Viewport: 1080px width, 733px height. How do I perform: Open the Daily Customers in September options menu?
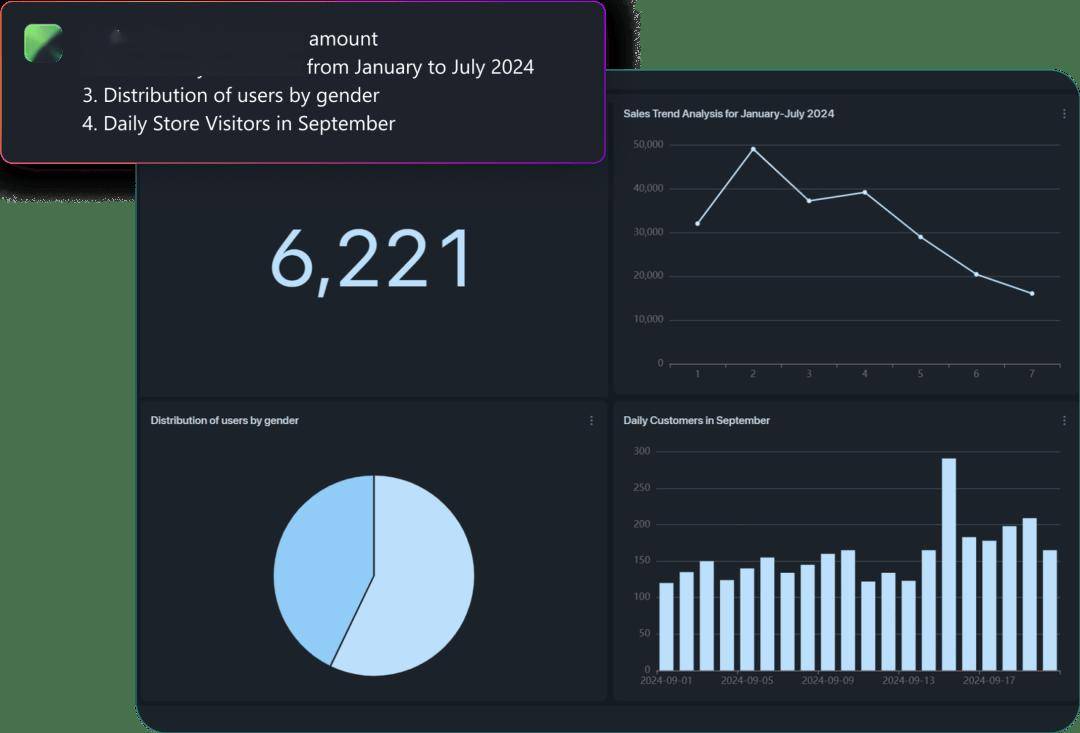pos(1064,420)
